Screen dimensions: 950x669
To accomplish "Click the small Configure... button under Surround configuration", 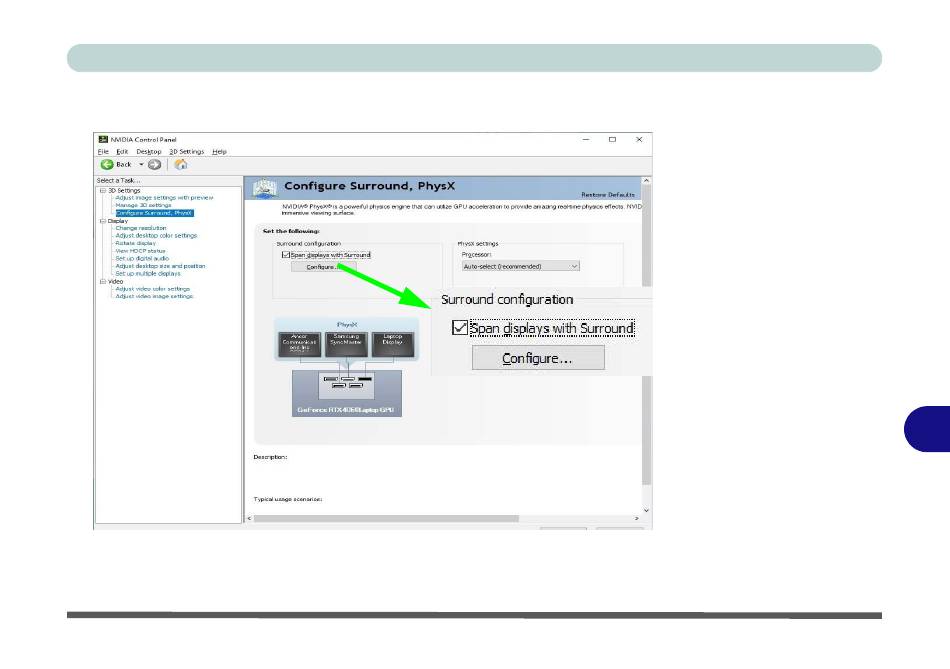I will 323,267.
